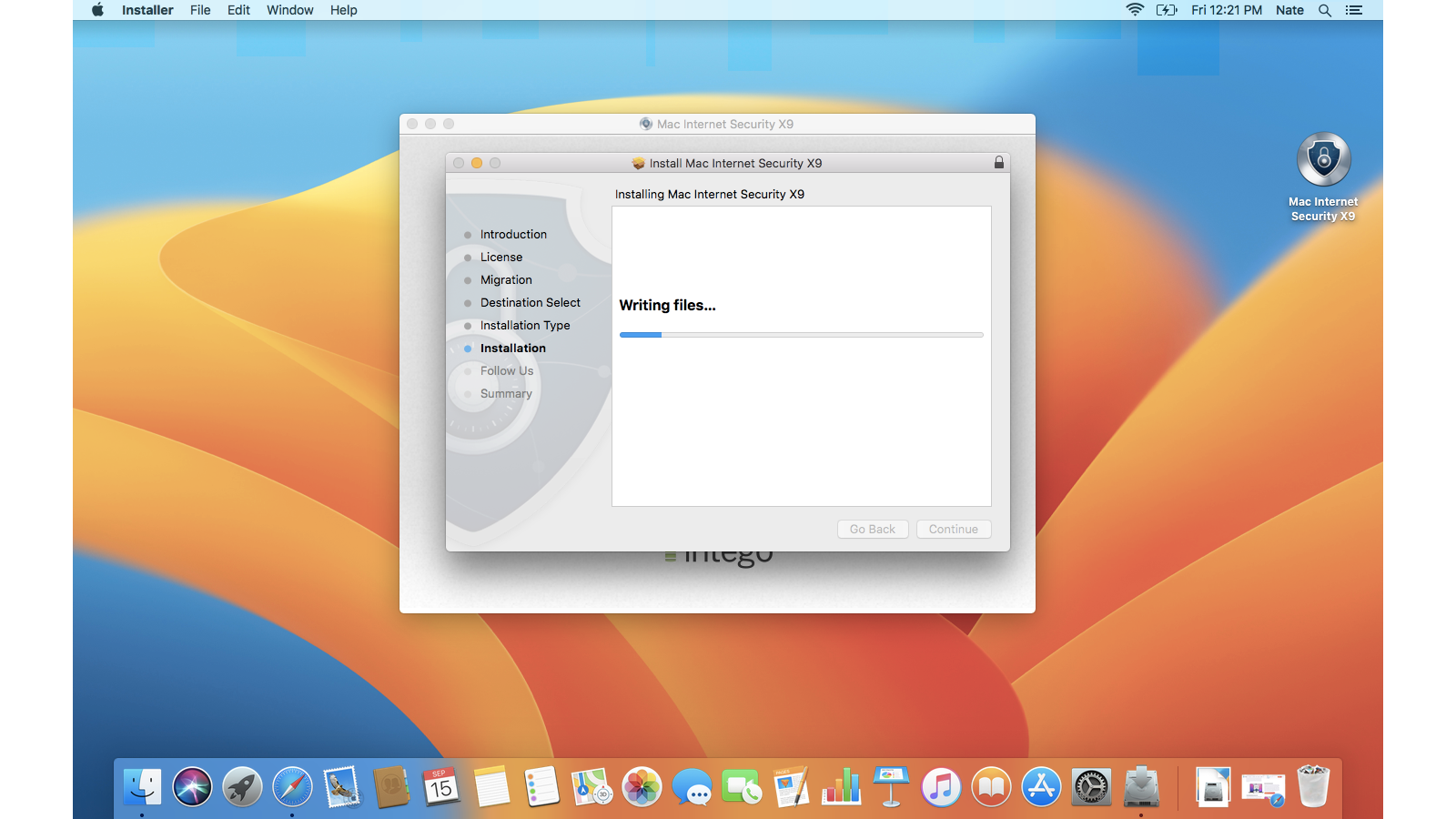Open the Installer application menu
Viewport: 1456px width, 819px height.
147,10
